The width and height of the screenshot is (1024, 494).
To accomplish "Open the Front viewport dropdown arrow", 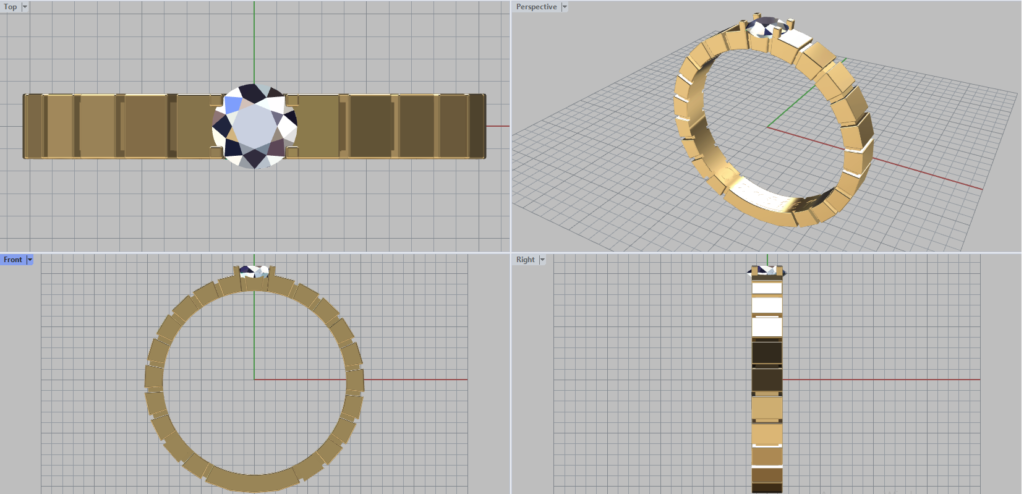I will pos(30,260).
